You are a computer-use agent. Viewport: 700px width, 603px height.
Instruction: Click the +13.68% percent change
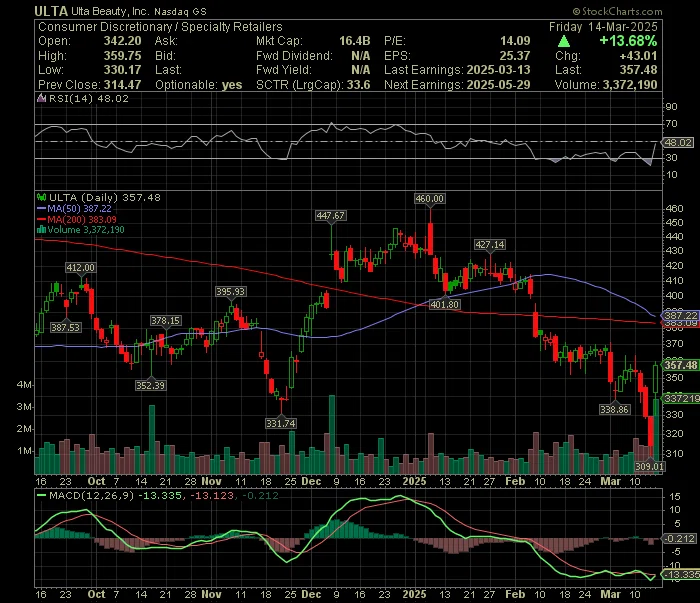click(x=628, y=41)
